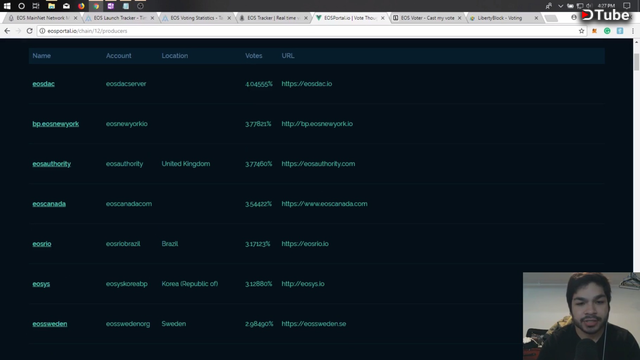
Task: Open the People icon in system tray
Action: pyautogui.click(x=549, y=6)
